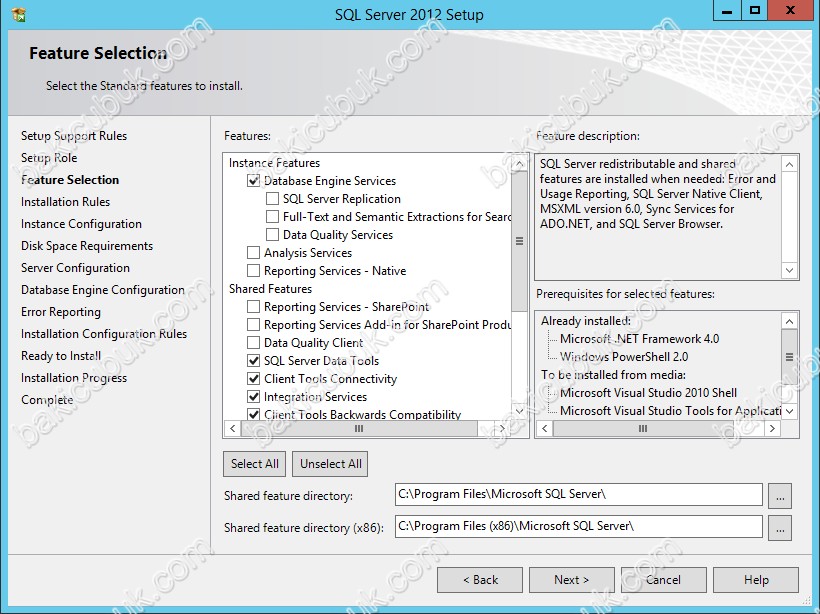
Task: Select Server Configuration step
Action: (75, 268)
